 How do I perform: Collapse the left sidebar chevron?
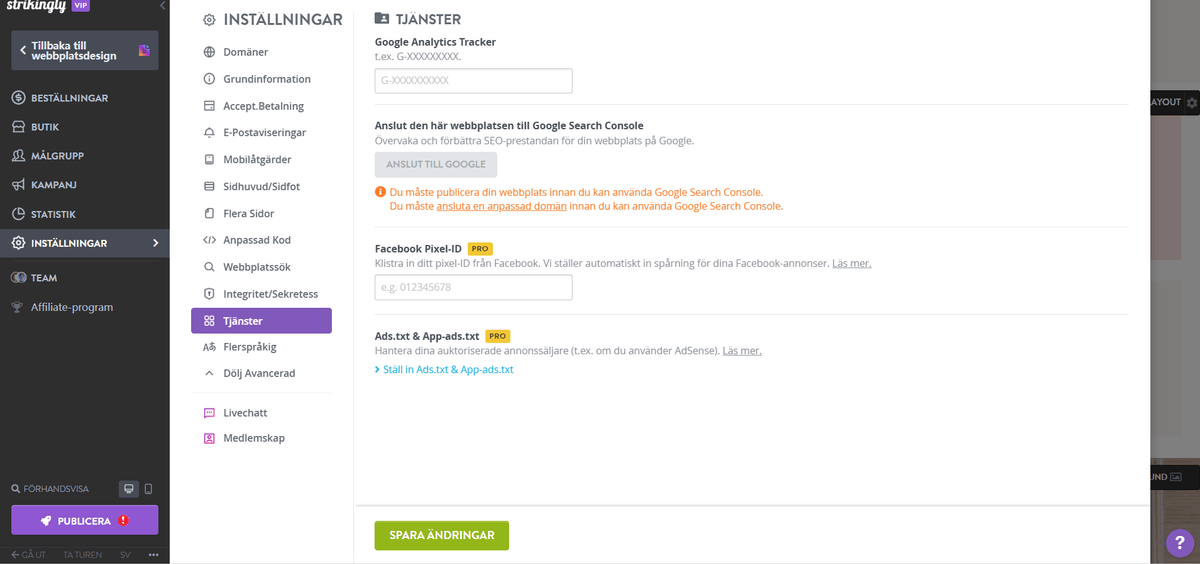tap(163, 6)
